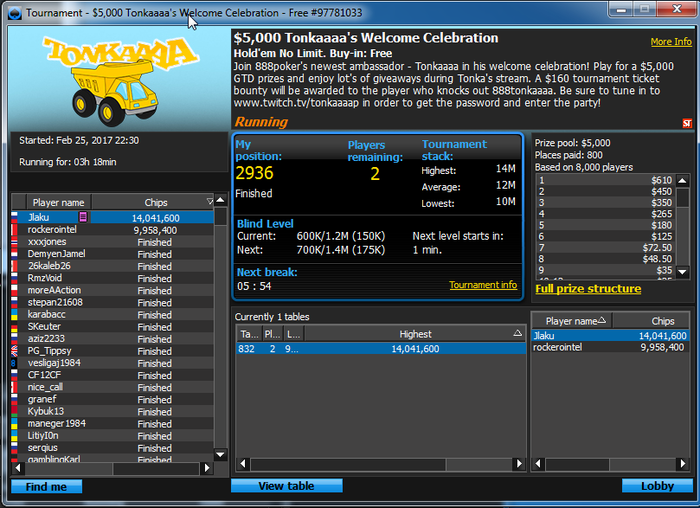This screenshot has width=700, height=508.
Task: Select LitiyI0n player row
Action: coord(112,436)
